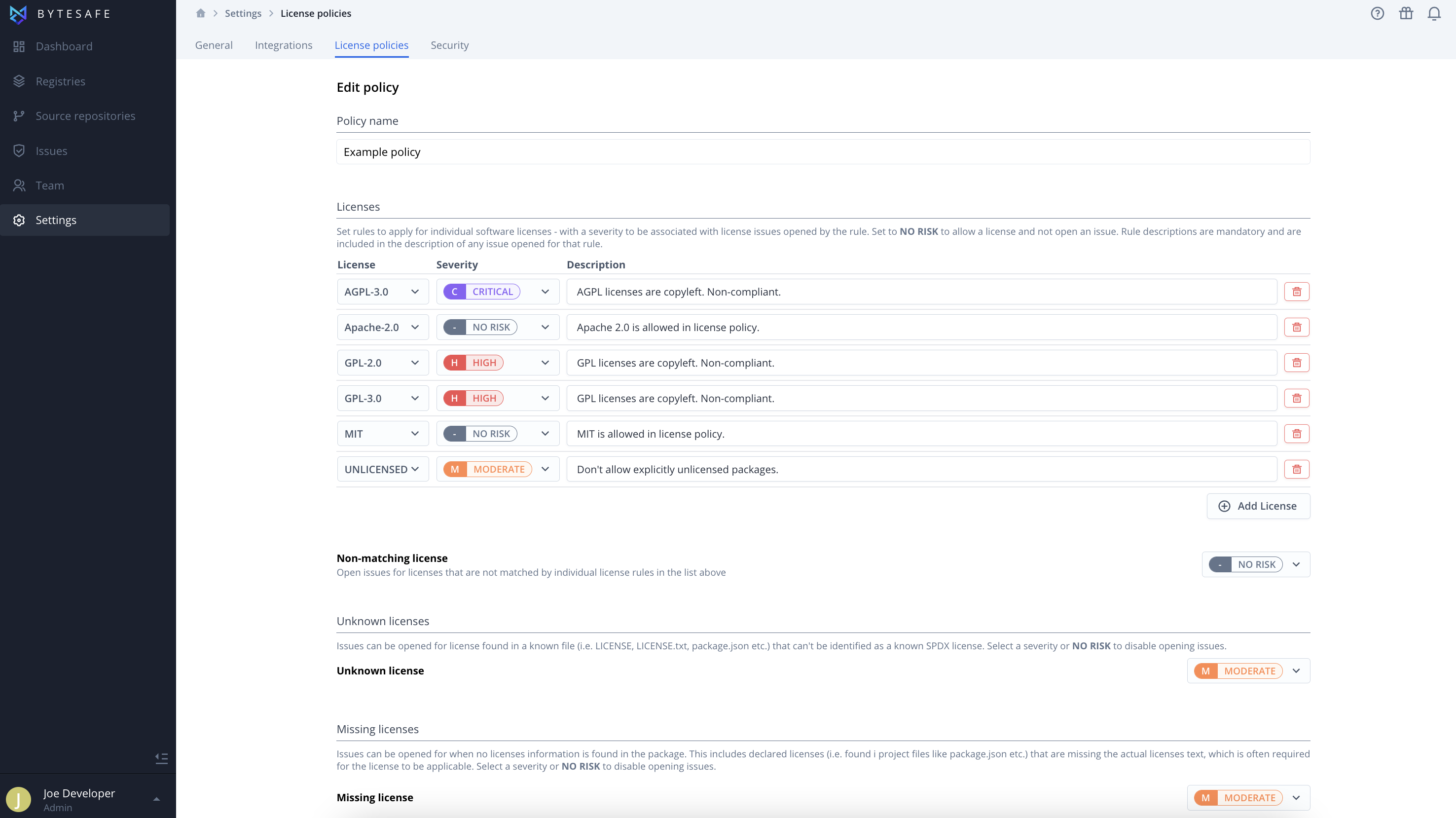This screenshot has width=1456, height=818.
Task: Edit the GPL-2.0 row description field
Action: pos(922,363)
